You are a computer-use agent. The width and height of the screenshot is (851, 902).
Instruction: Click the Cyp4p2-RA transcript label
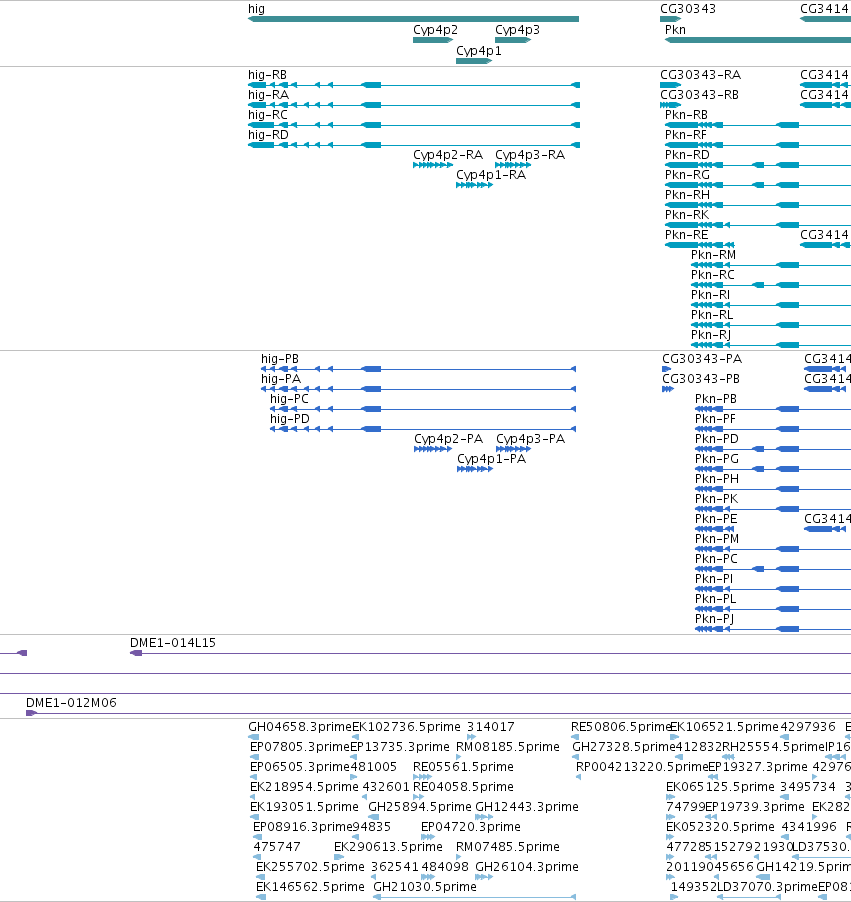point(448,155)
